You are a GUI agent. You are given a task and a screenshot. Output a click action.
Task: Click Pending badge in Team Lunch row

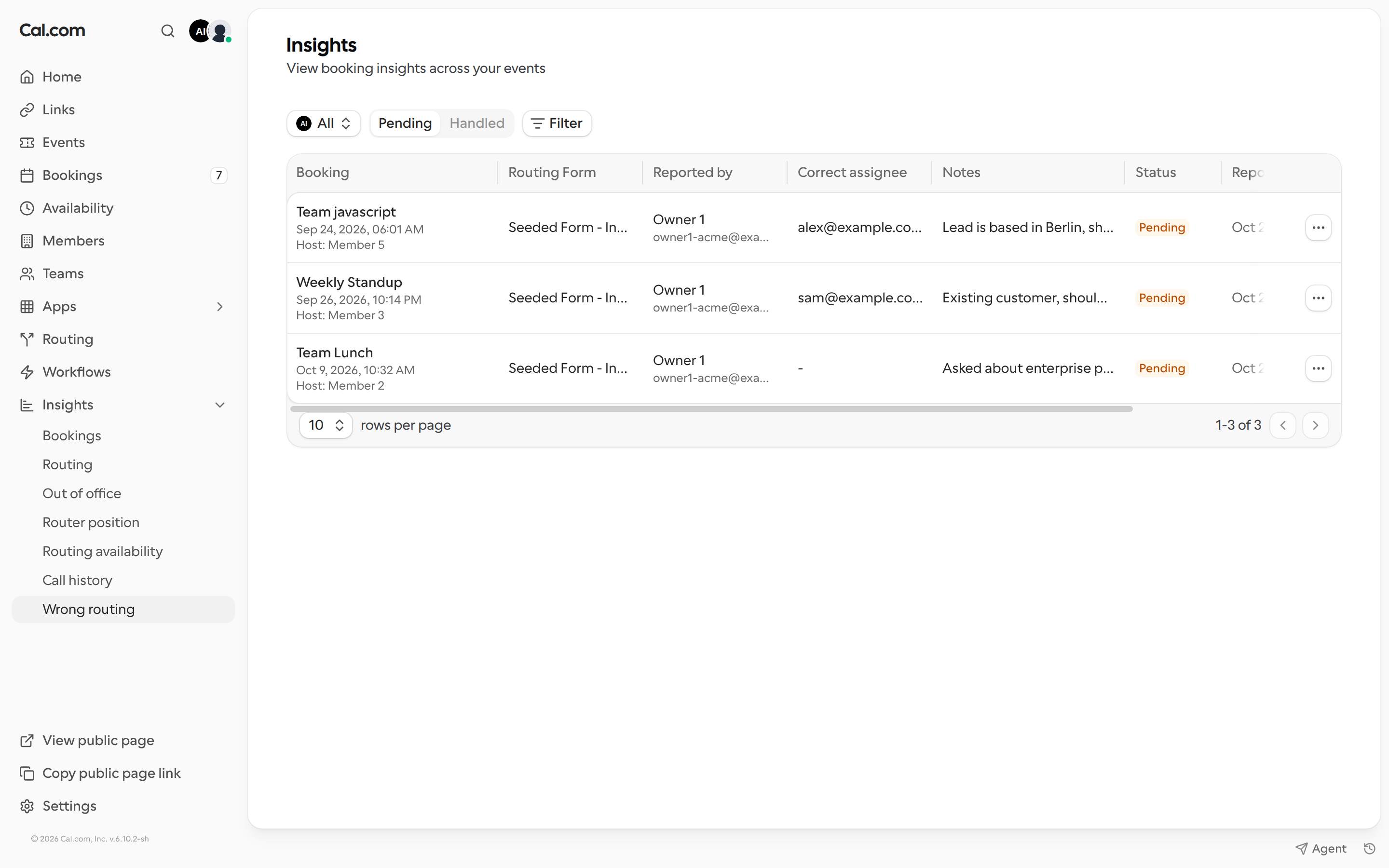point(1162,368)
